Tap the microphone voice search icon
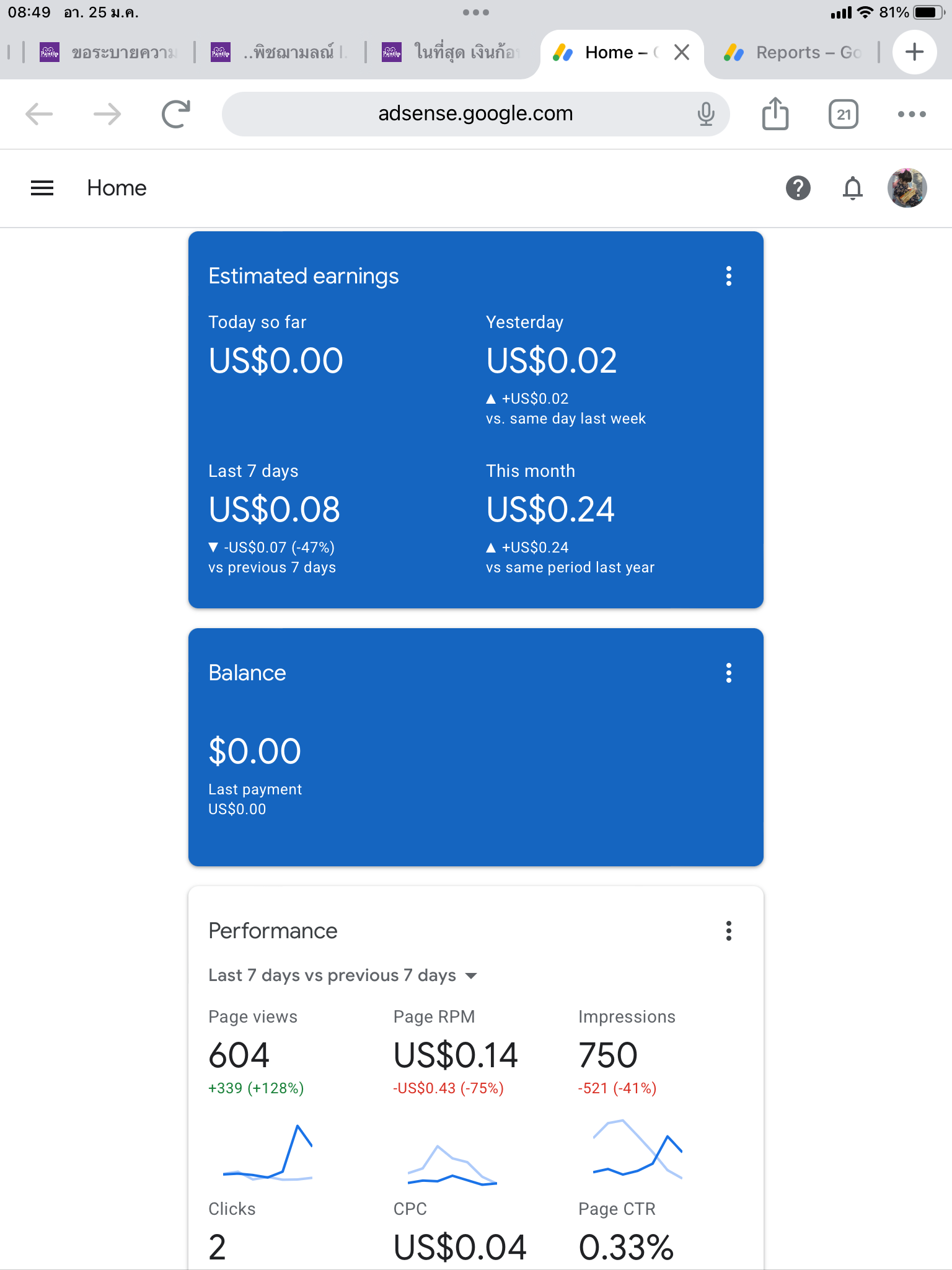 coord(705,114)
